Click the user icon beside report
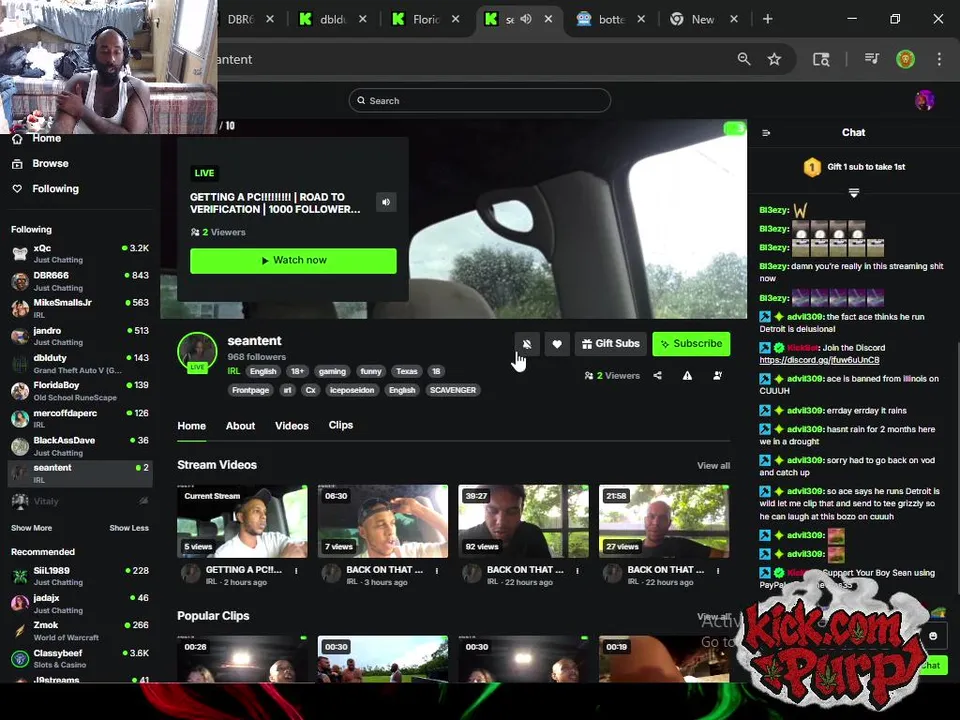 pyautogui.click(x=718, y=376)
